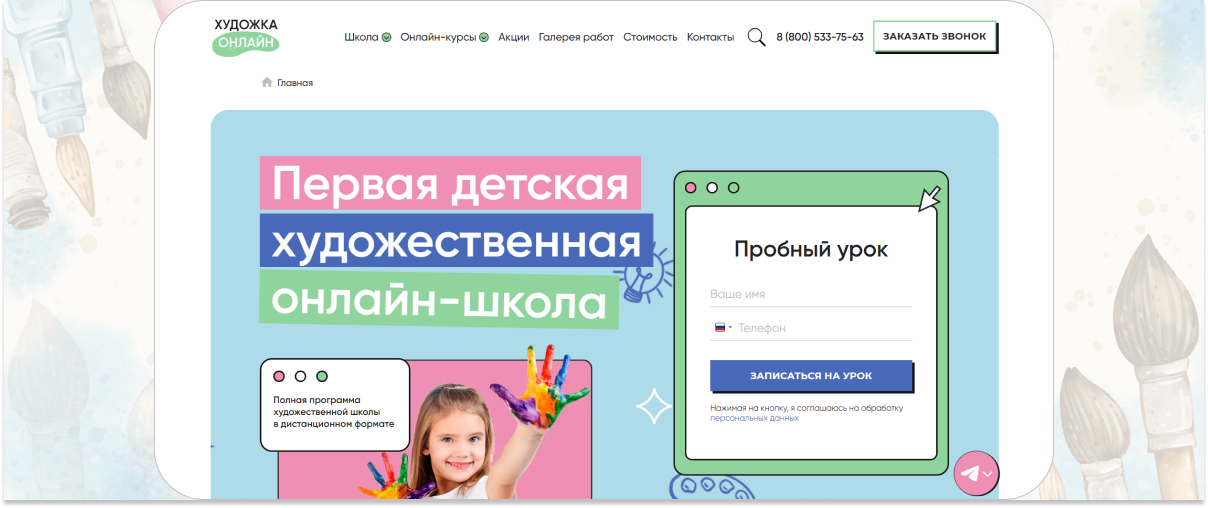Expand the Онлайн-курсы dropdown menu
This screenshot has height=508, width=1208.
tap(444, 37)
